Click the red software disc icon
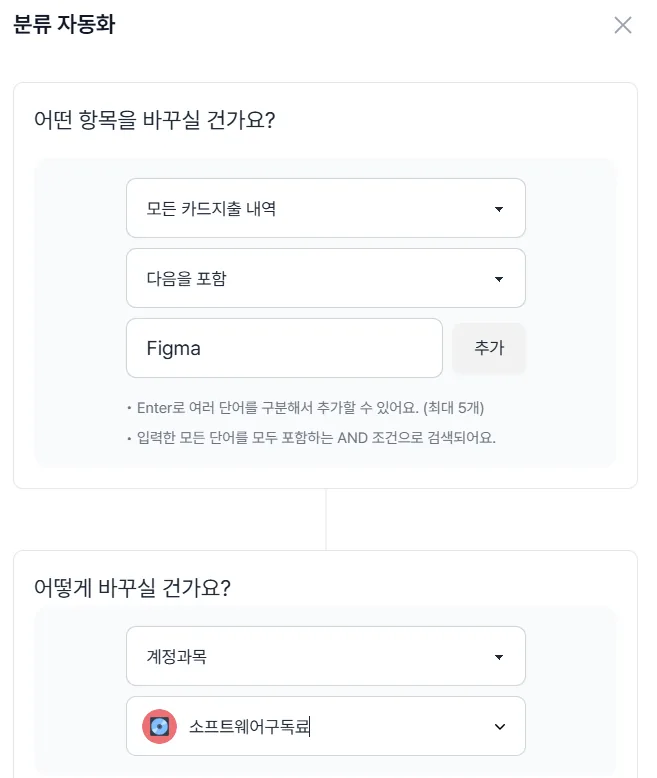This screenshot has width=657, height=778. 159,726
